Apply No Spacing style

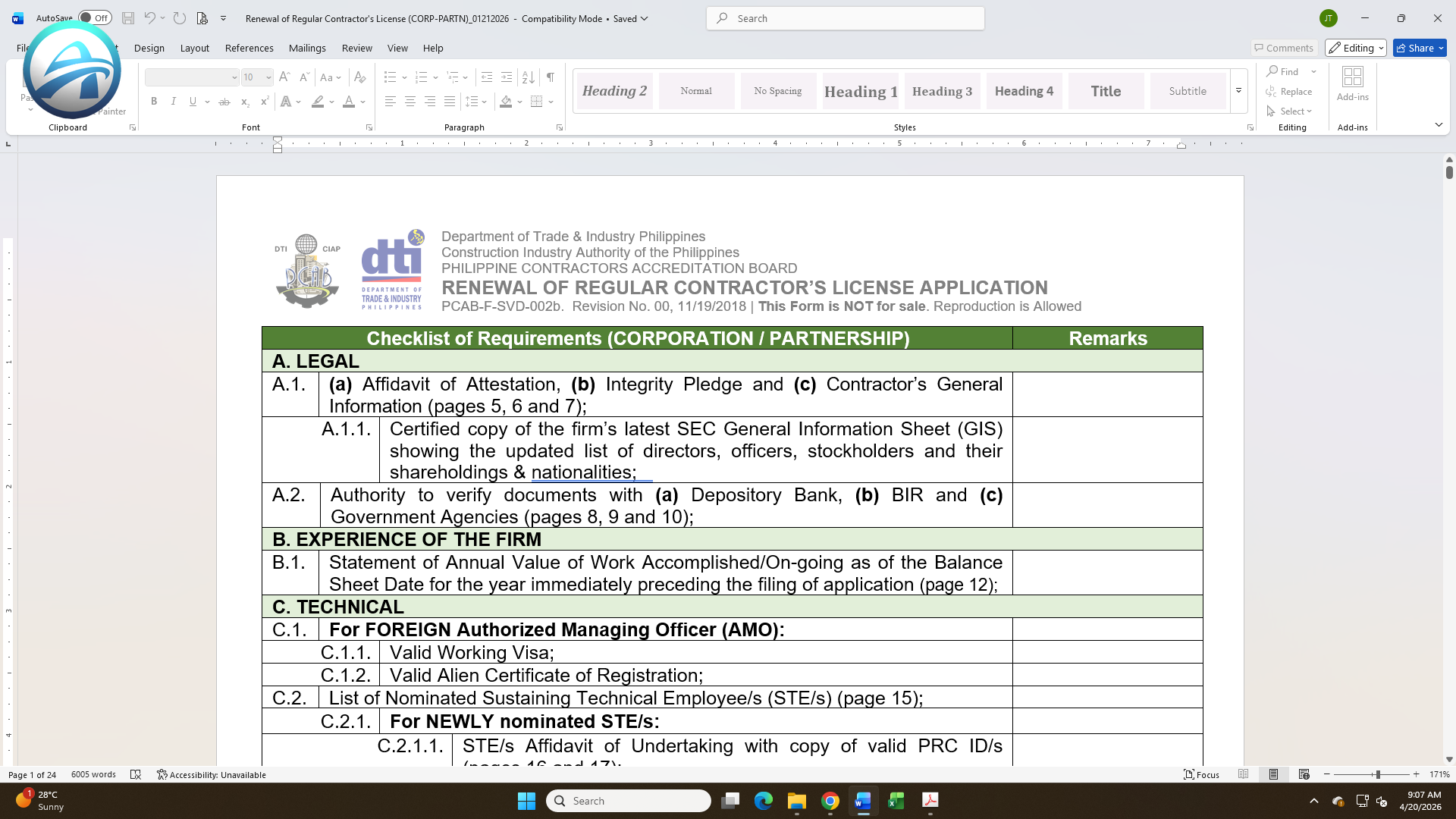click(779, 91)
